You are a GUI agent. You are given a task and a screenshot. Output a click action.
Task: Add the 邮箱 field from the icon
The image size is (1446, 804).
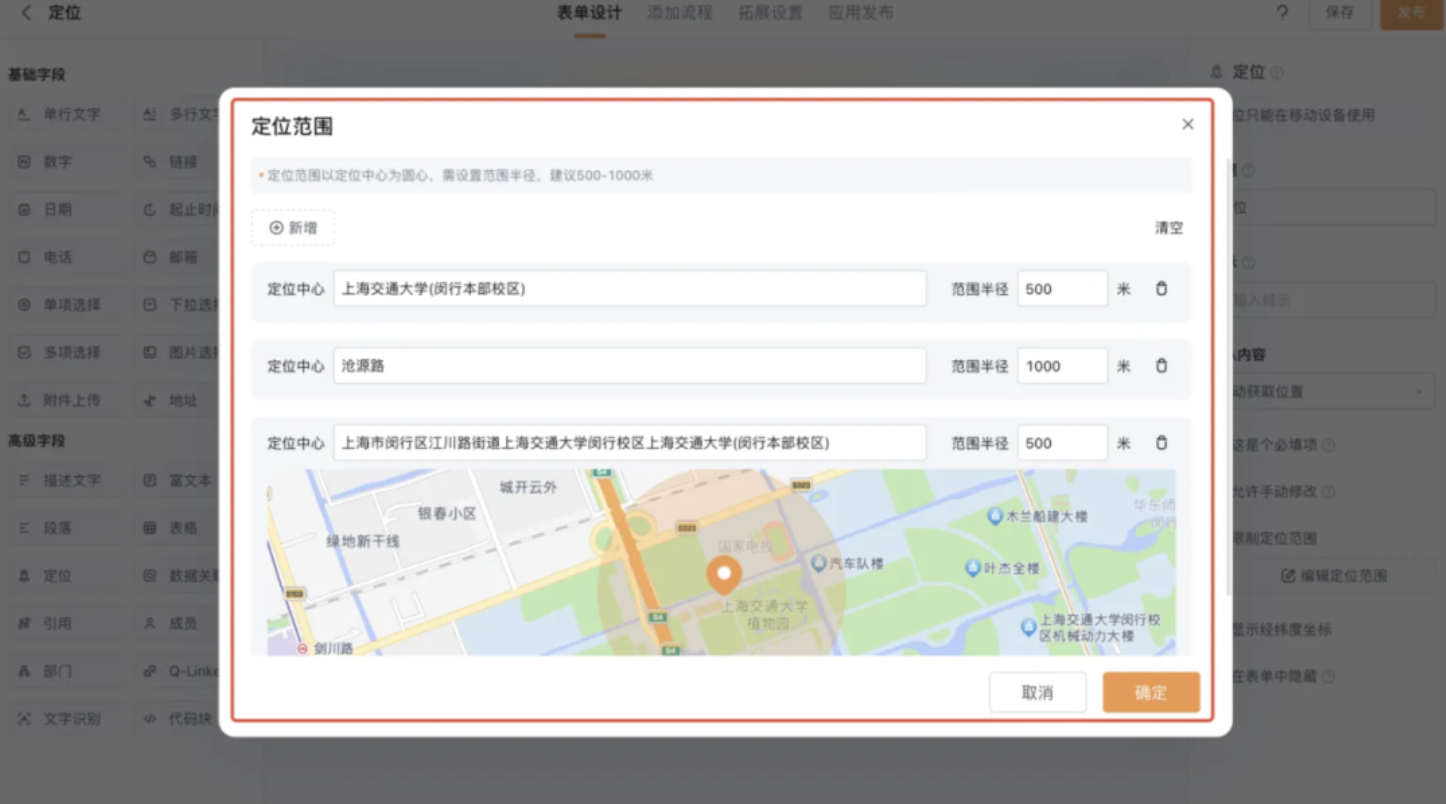[x=150, y=257]
